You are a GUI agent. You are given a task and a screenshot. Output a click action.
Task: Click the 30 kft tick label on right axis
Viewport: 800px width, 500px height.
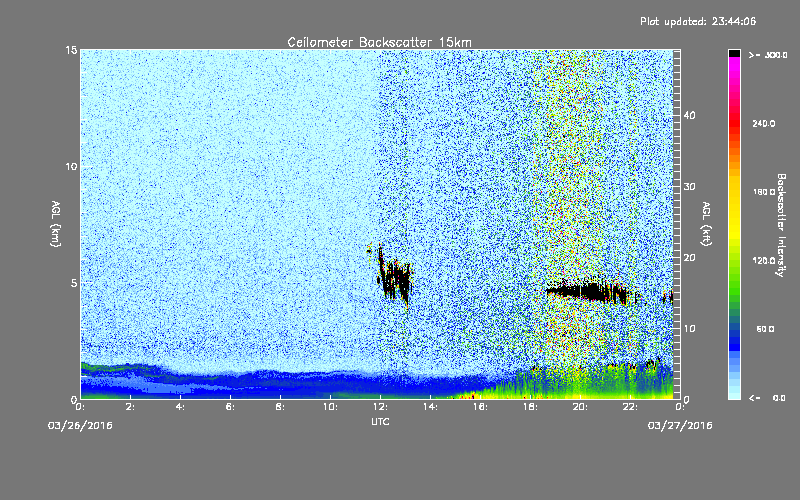[x=689, y=187]
